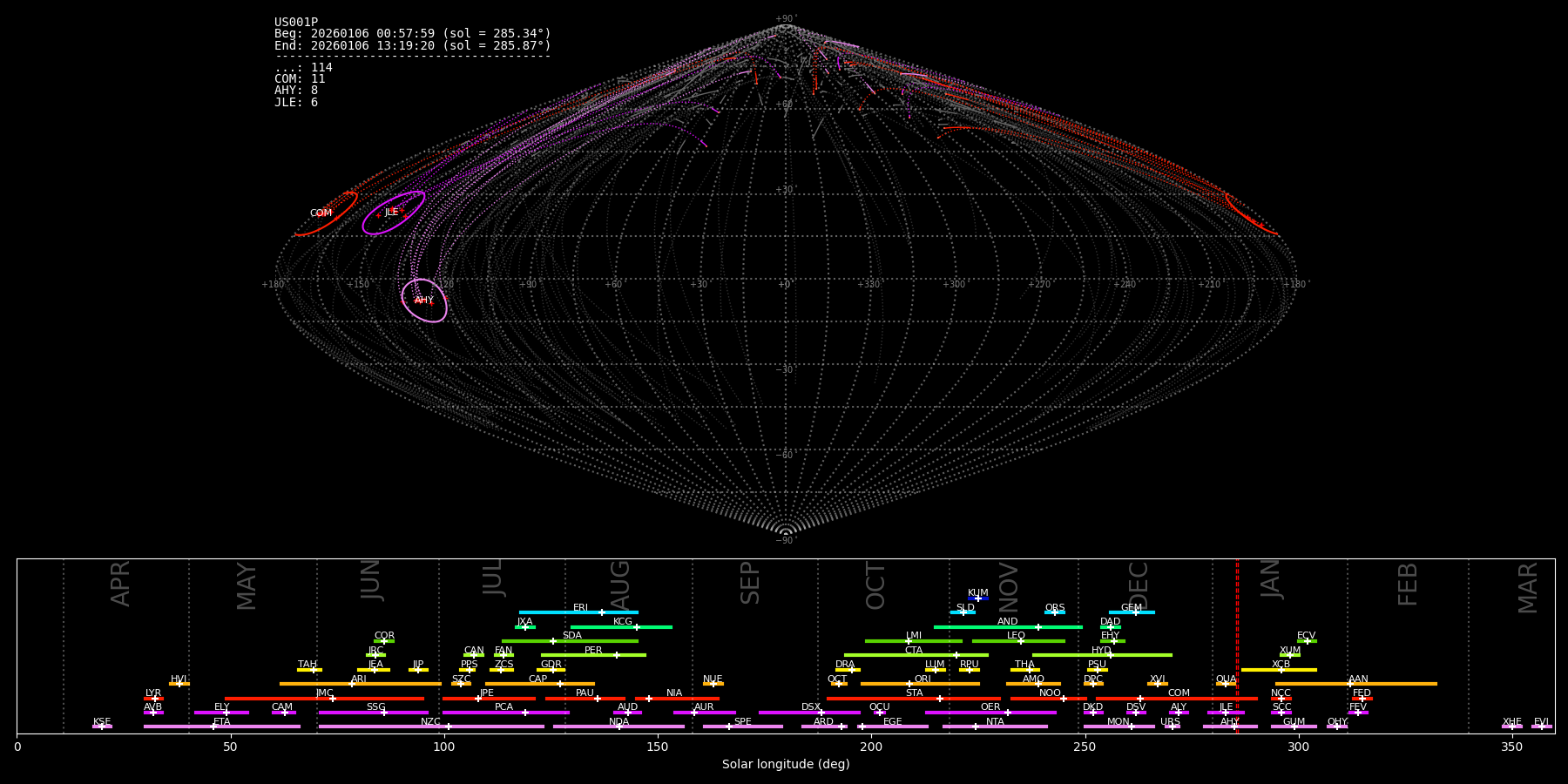Click the US001P station name text
1568x784 pixels.
296,23
